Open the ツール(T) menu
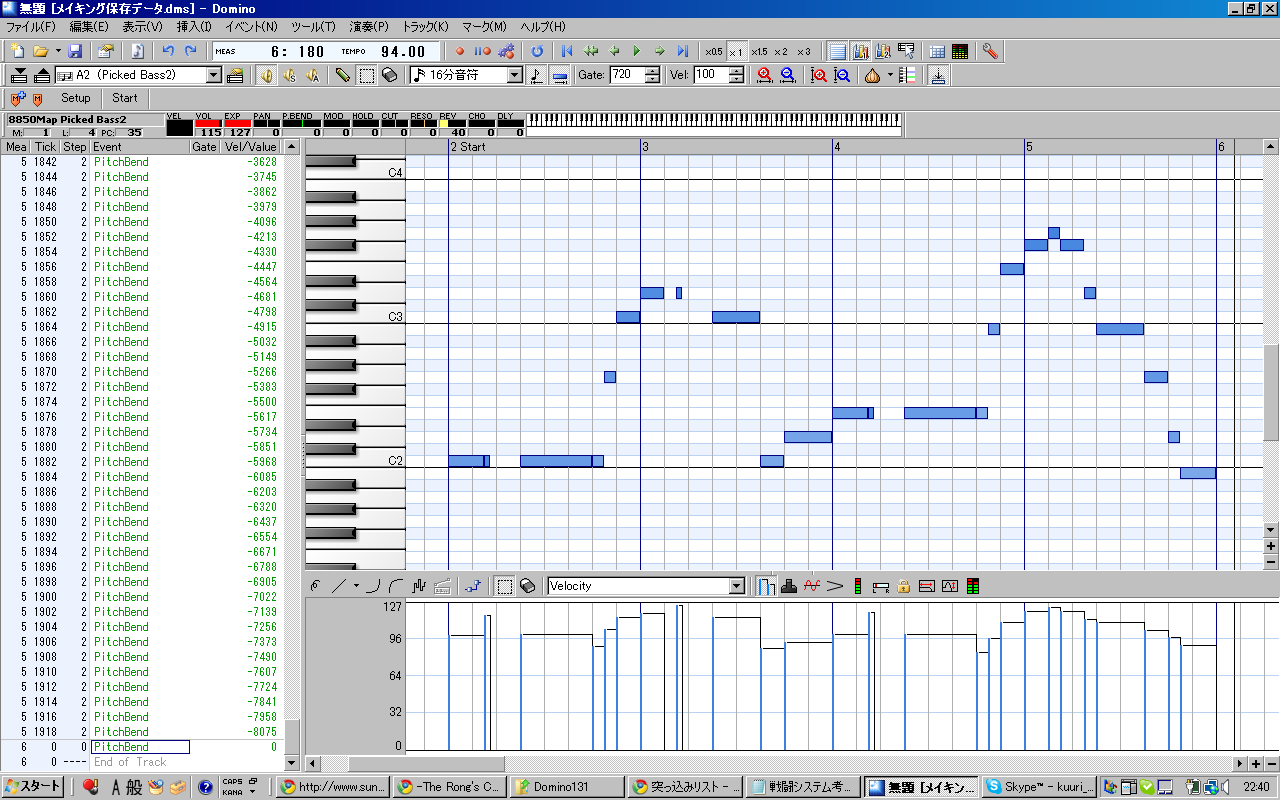This screenshot has width=1280, height=800. pos(313,27)
